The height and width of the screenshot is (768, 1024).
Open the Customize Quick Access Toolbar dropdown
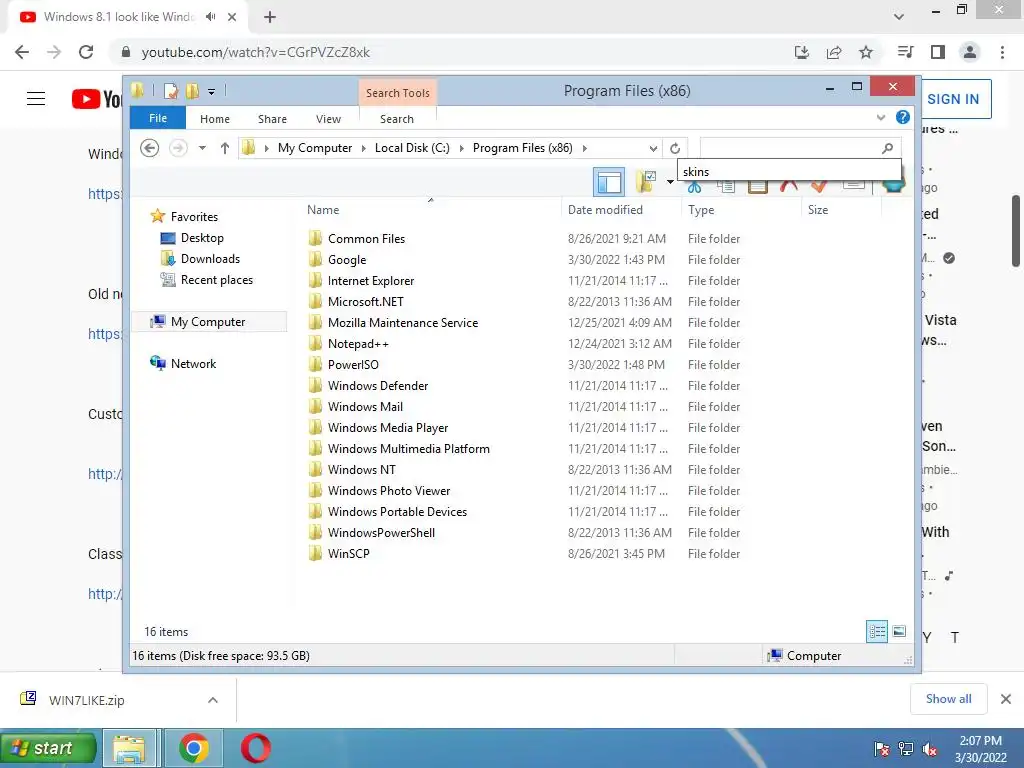point(212,92)
